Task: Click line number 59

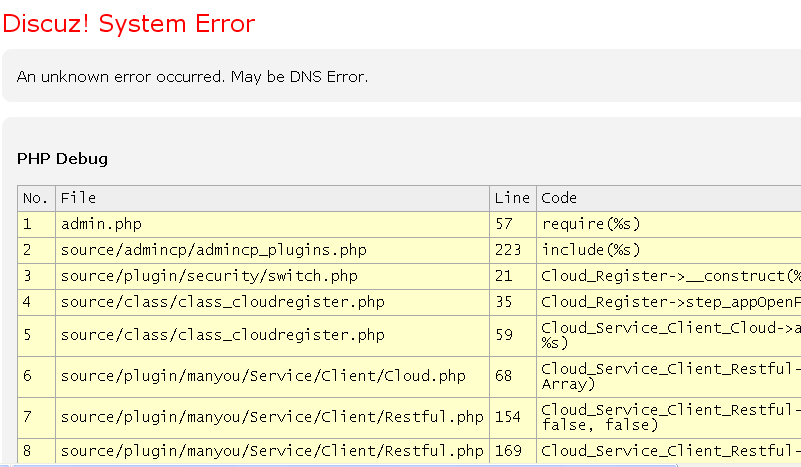Action: (512, 336)
